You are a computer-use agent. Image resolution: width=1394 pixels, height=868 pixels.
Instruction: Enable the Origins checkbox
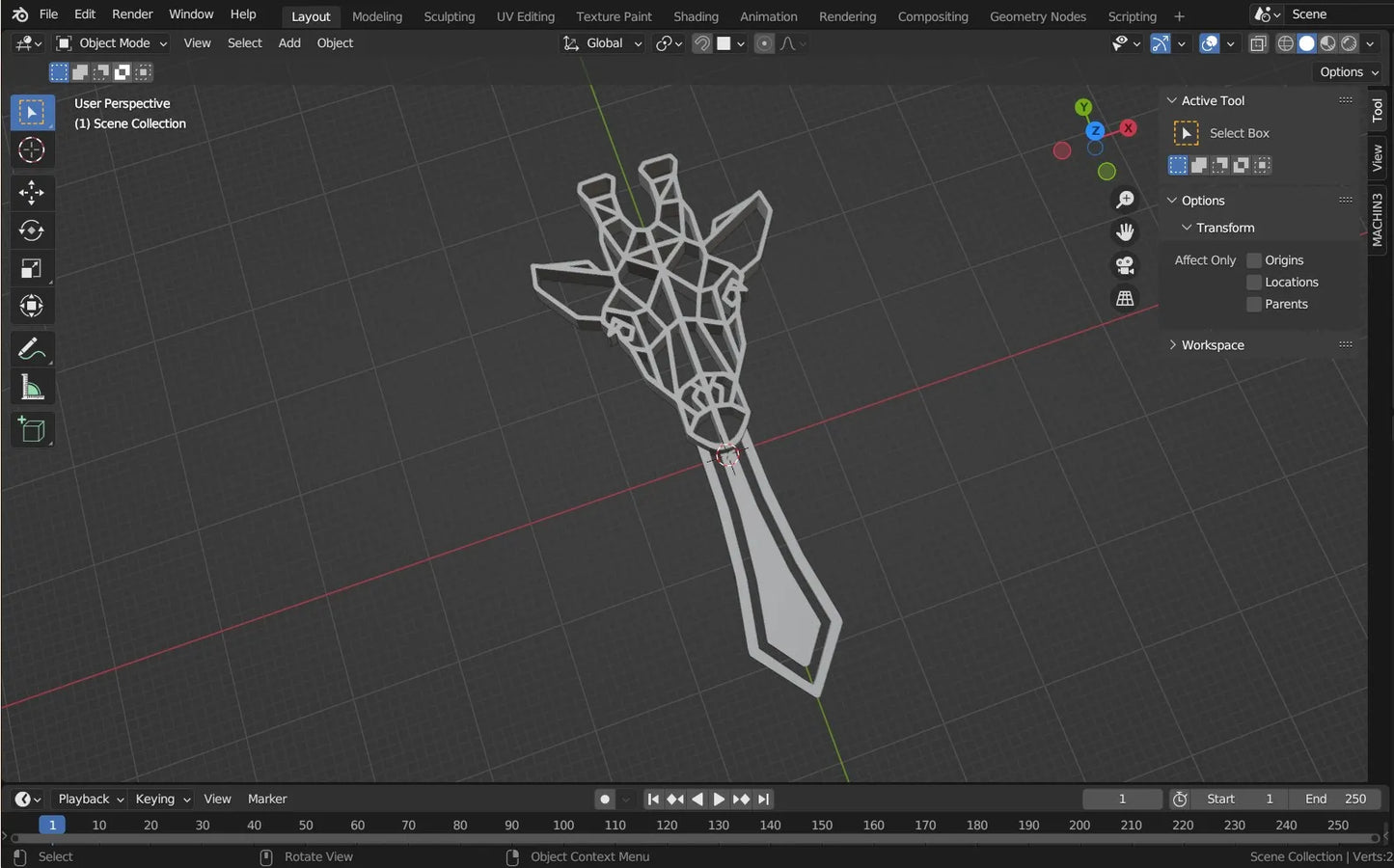click(x=1254, y=260)
